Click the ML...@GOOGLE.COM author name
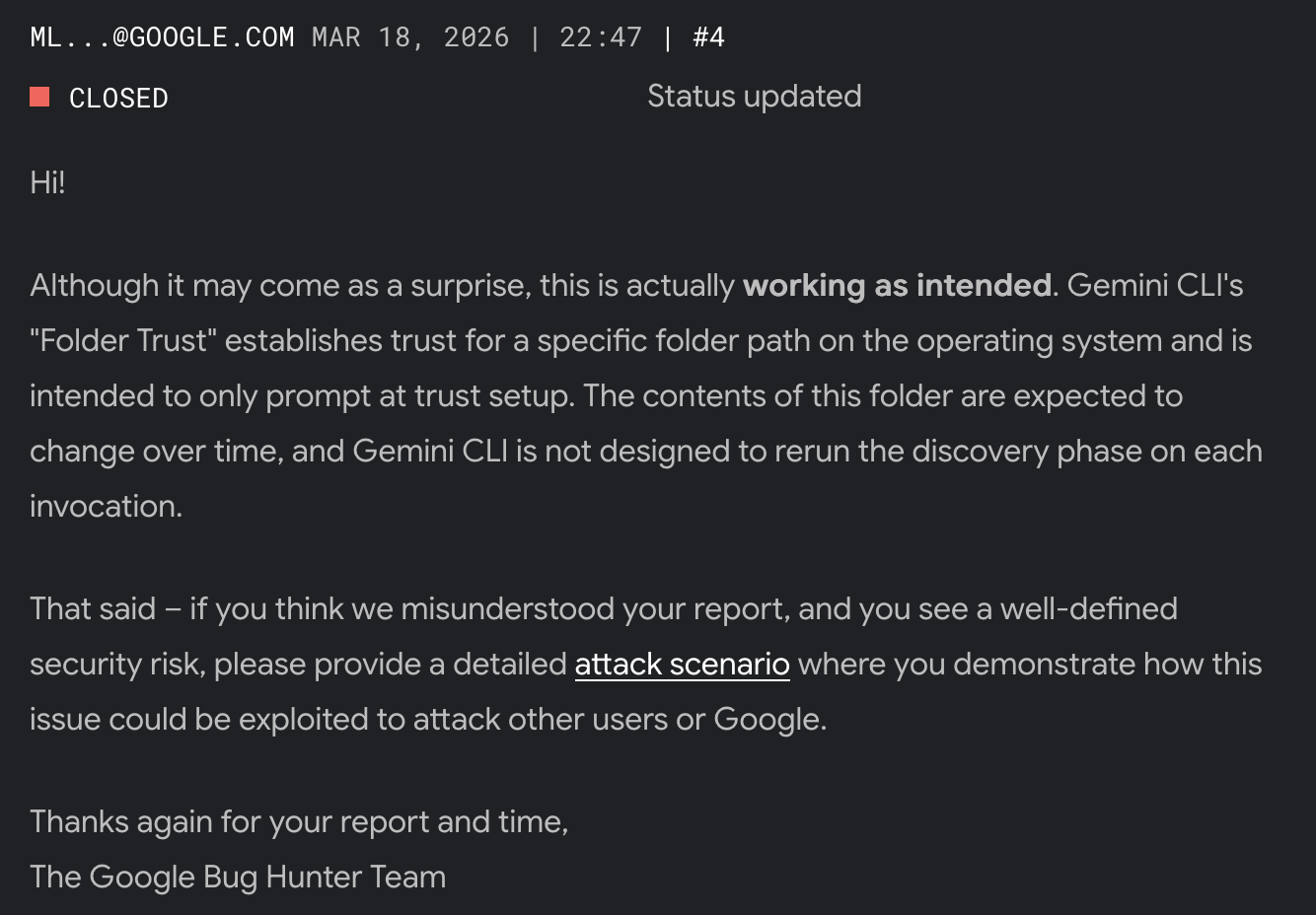1316x915 pixels. 162,37
